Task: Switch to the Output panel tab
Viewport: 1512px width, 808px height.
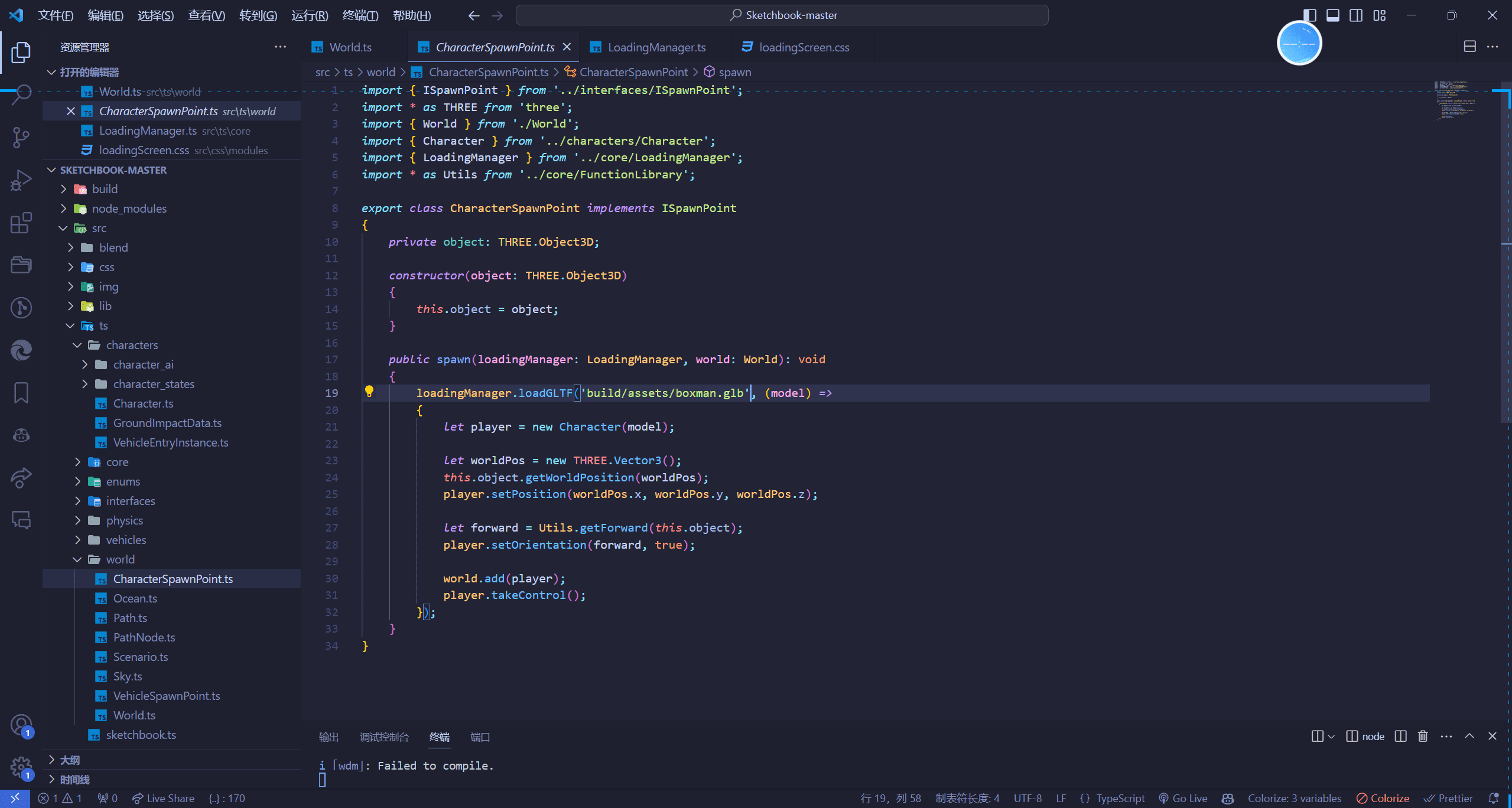Action: 329,737
